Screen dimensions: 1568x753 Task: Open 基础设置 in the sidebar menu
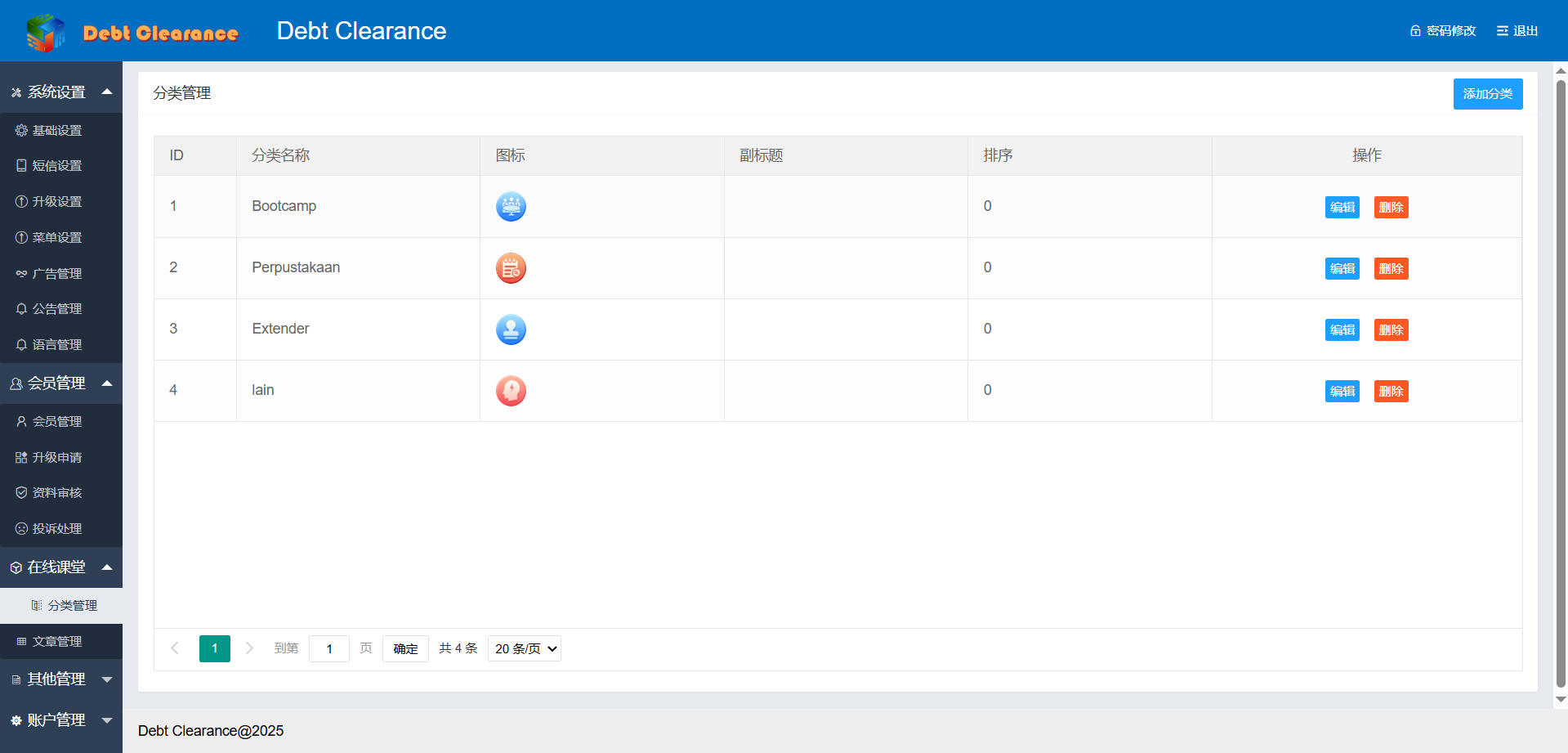click(57, 131)
